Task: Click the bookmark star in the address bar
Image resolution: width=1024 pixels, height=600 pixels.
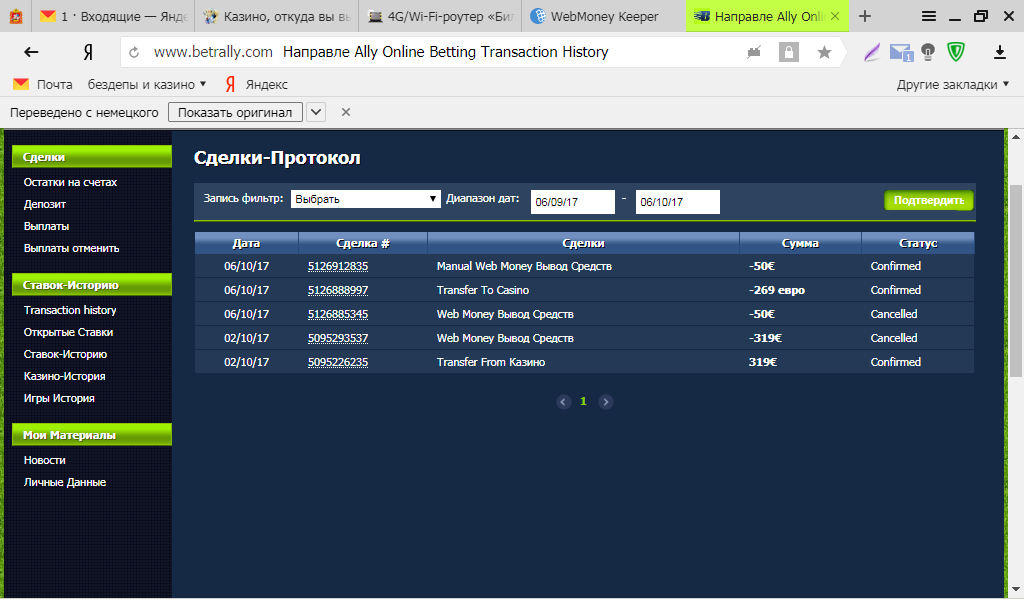Action: (x=824, y=52)
